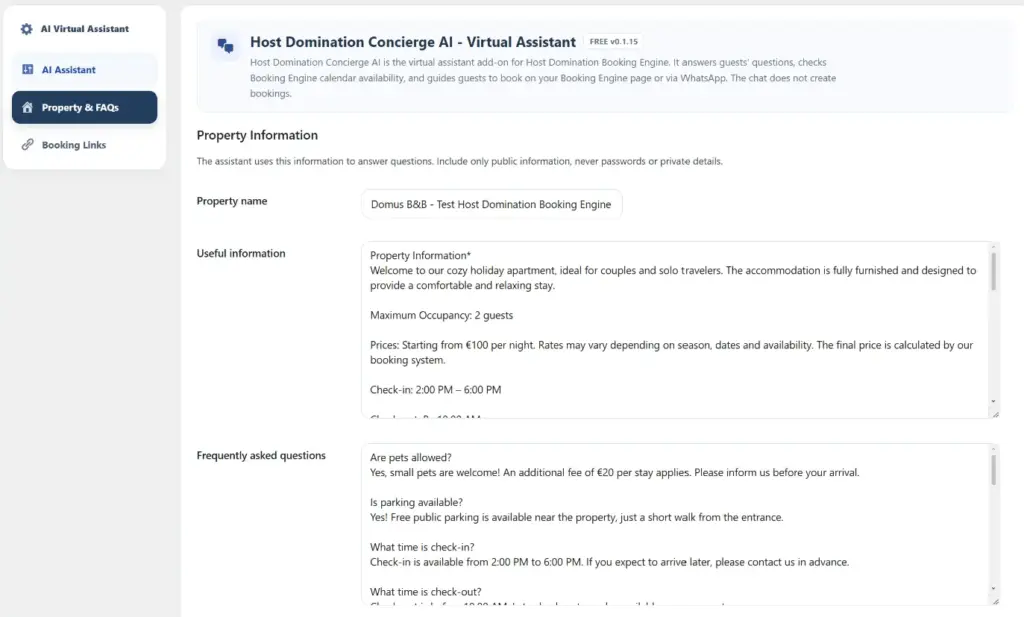Click the resize handle of Useful information box
1024x617 pixels.
point(995,415)
